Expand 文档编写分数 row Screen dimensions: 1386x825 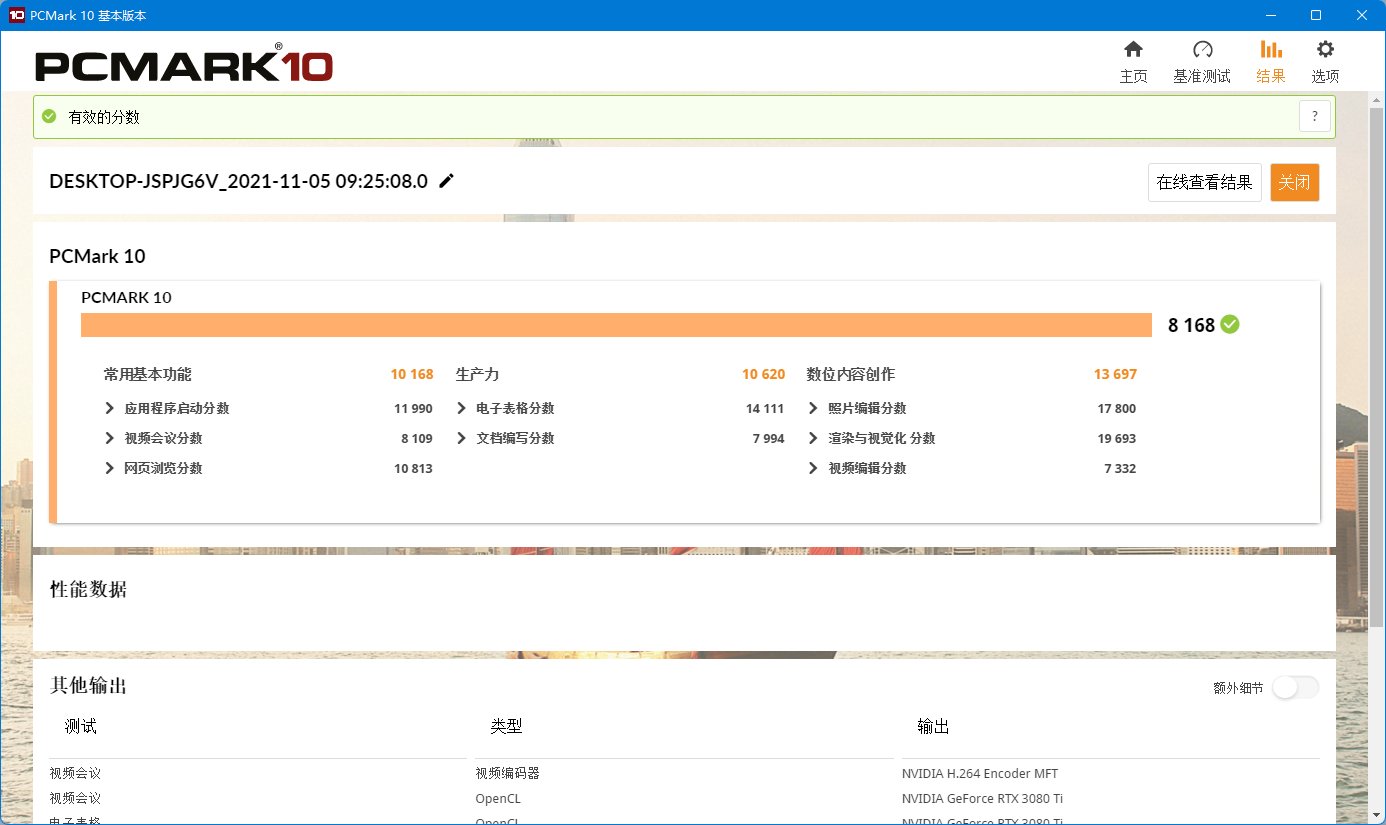pyautogui.click(x=462, y=438)
